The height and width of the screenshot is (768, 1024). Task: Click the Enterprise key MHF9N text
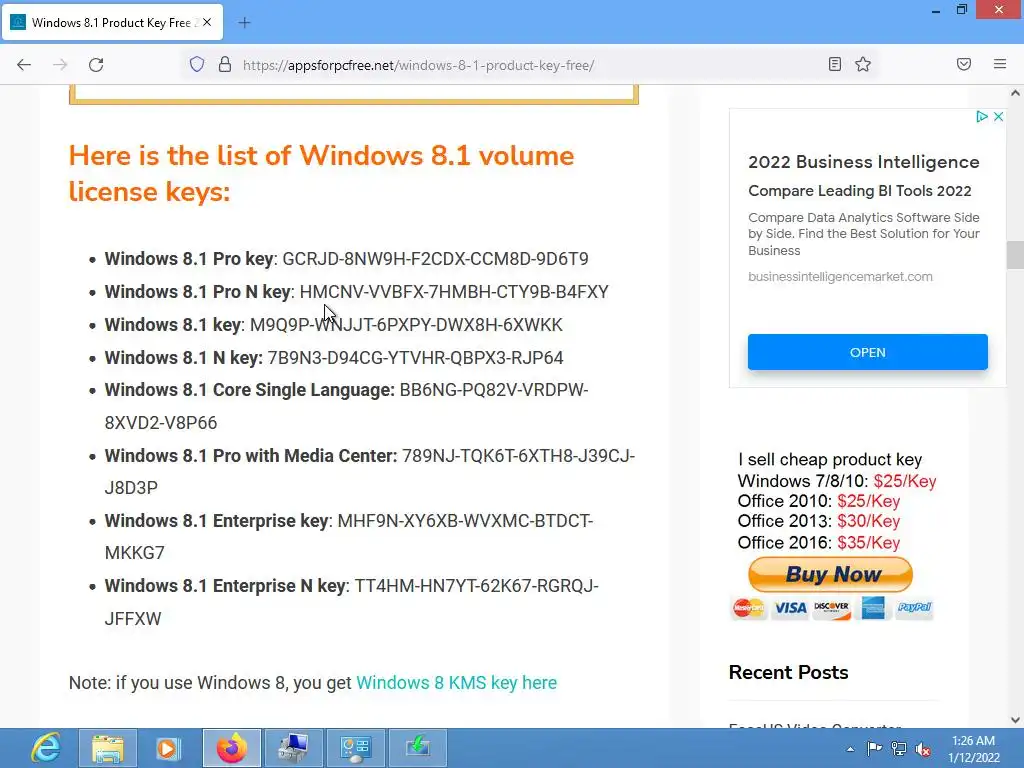pos(349,537)
